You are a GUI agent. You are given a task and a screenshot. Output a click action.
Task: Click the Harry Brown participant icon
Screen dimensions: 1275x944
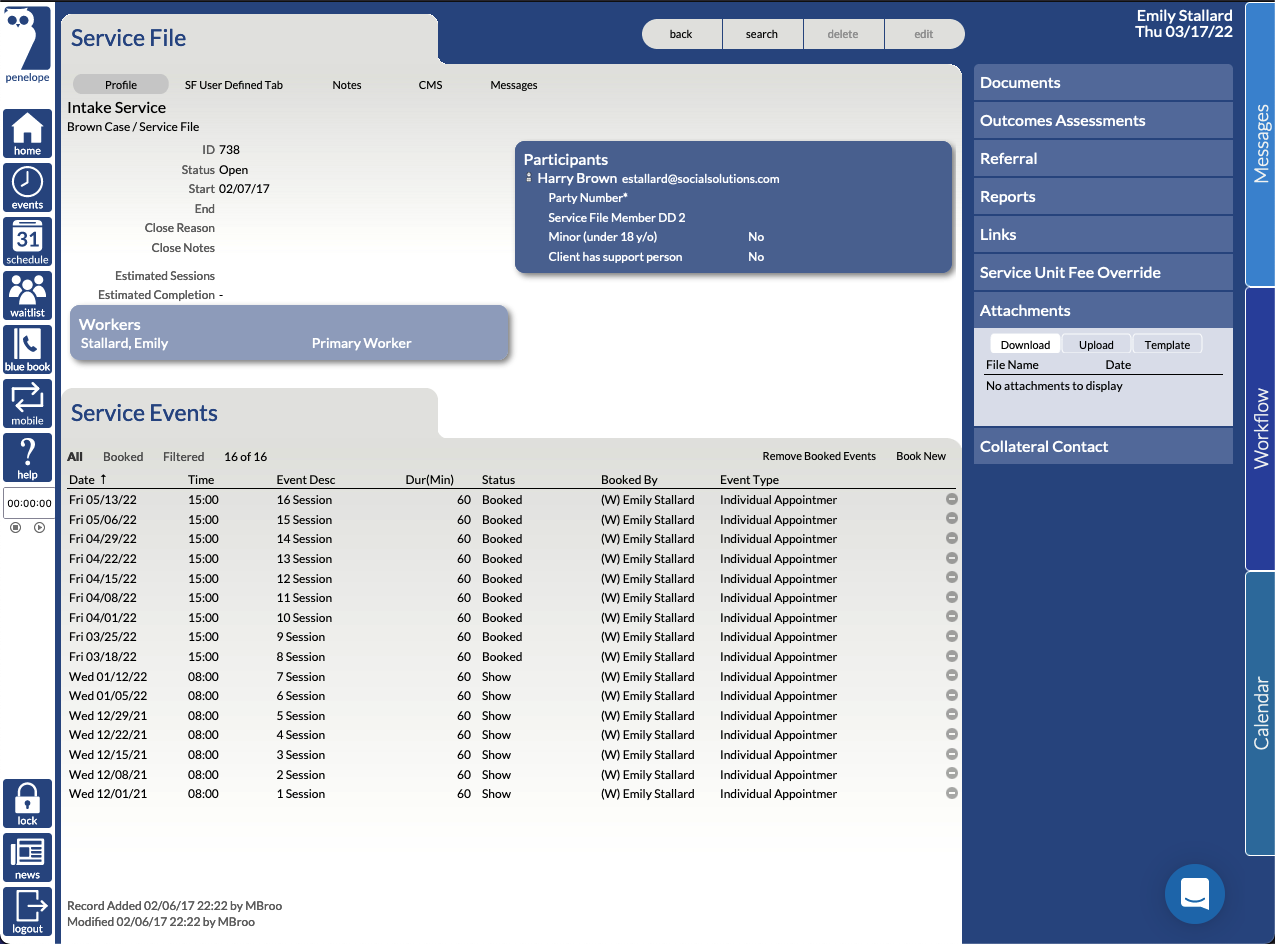529,178
